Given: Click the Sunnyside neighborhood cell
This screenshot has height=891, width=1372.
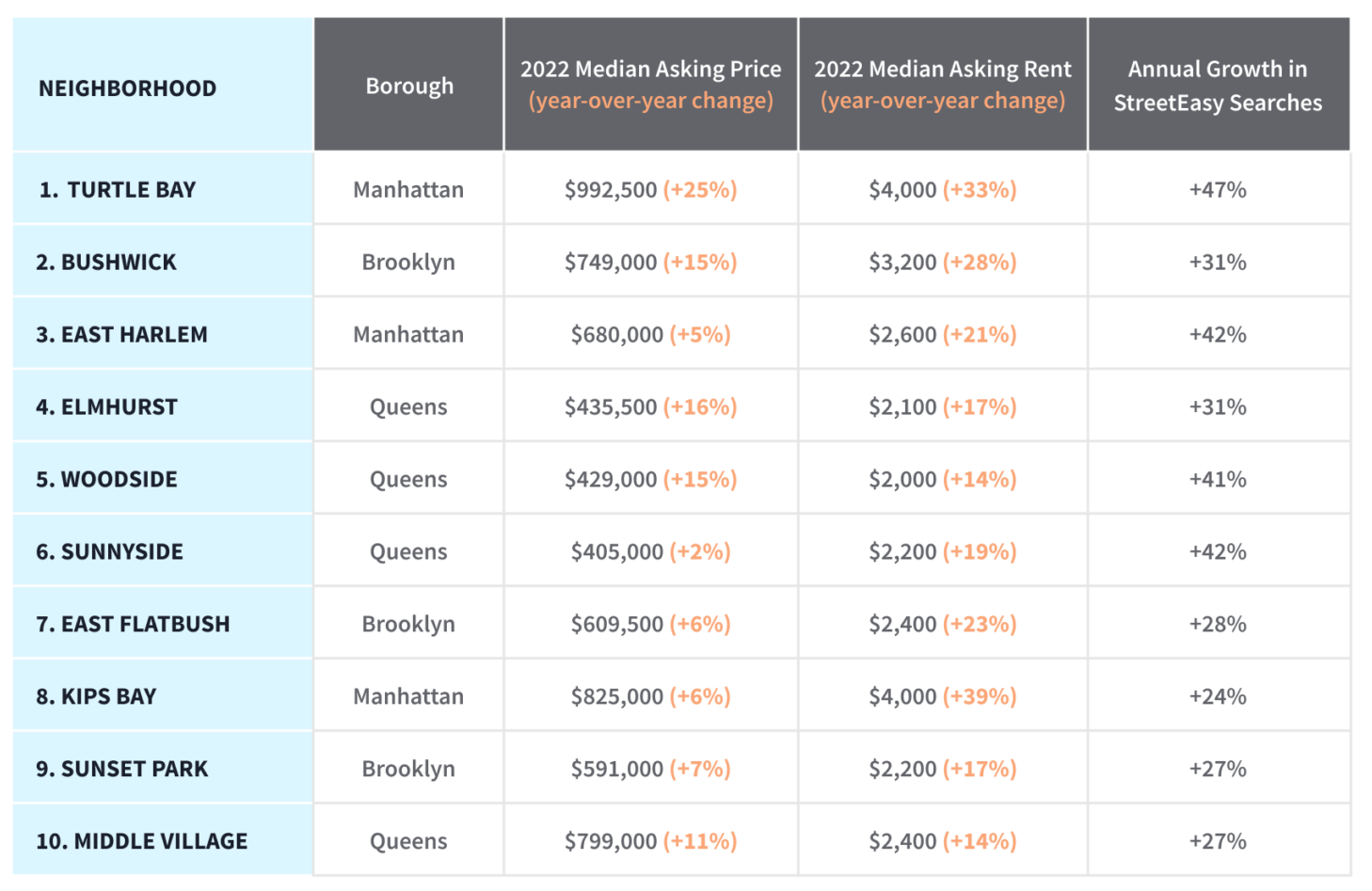Looking at the screenshot, I should [x=109, y=552].
